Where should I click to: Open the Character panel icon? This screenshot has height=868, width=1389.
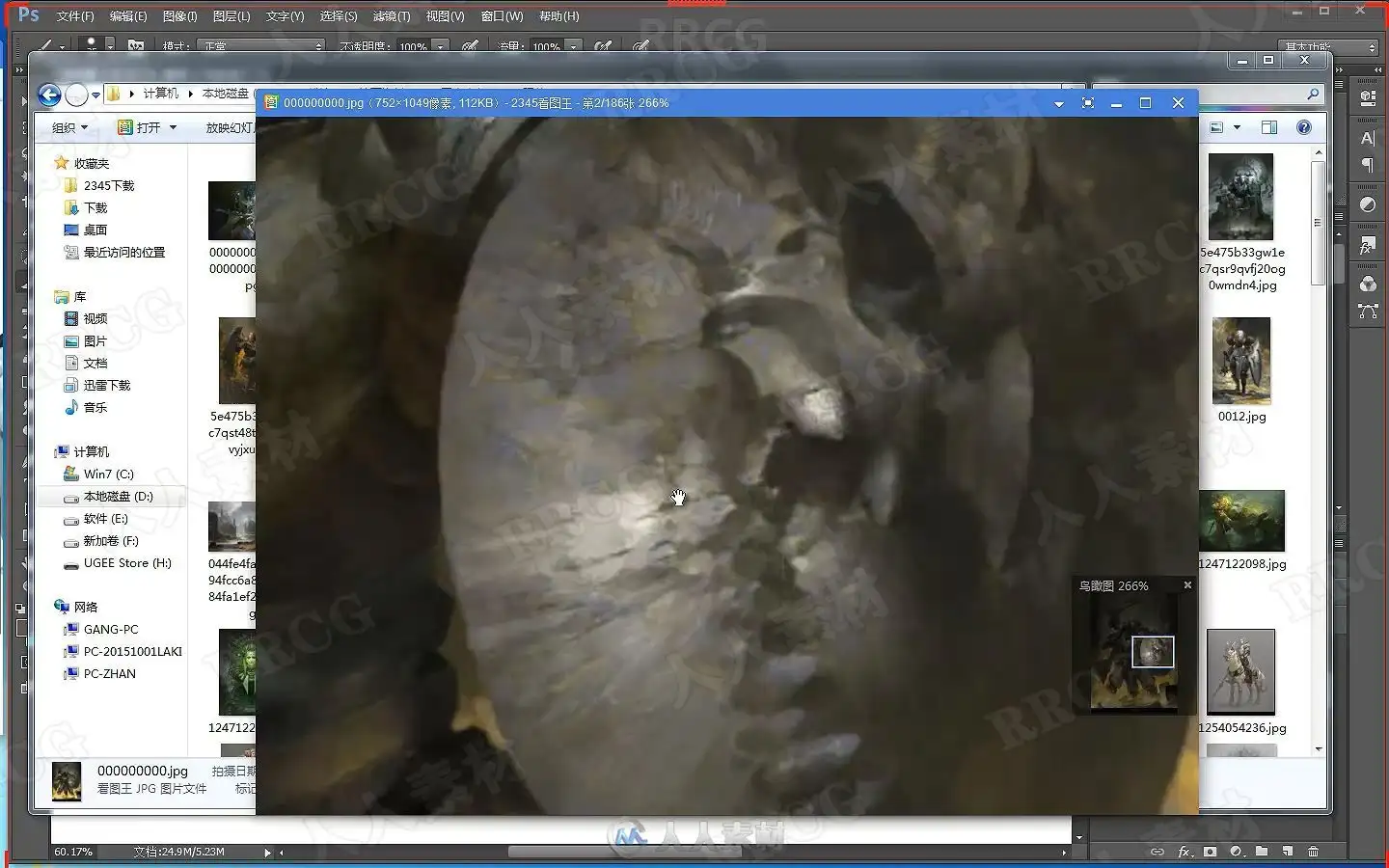pos(1367,138)
